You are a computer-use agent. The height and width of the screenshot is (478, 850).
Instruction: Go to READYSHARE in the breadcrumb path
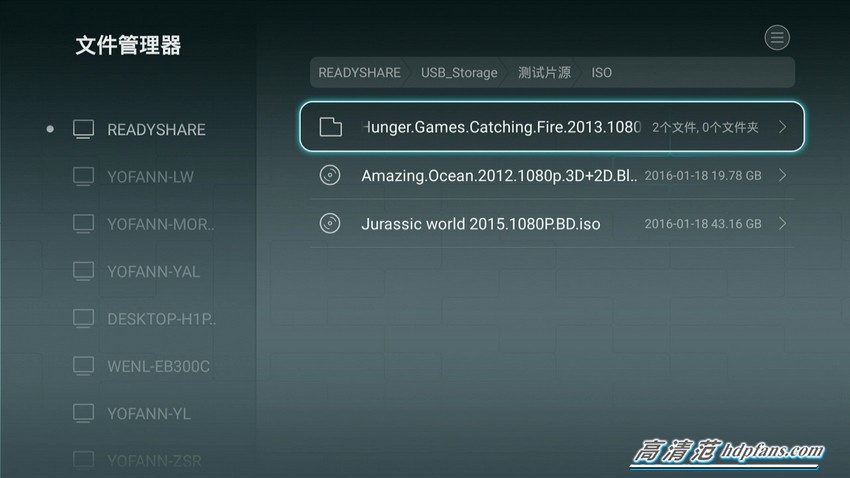point(359,73)
